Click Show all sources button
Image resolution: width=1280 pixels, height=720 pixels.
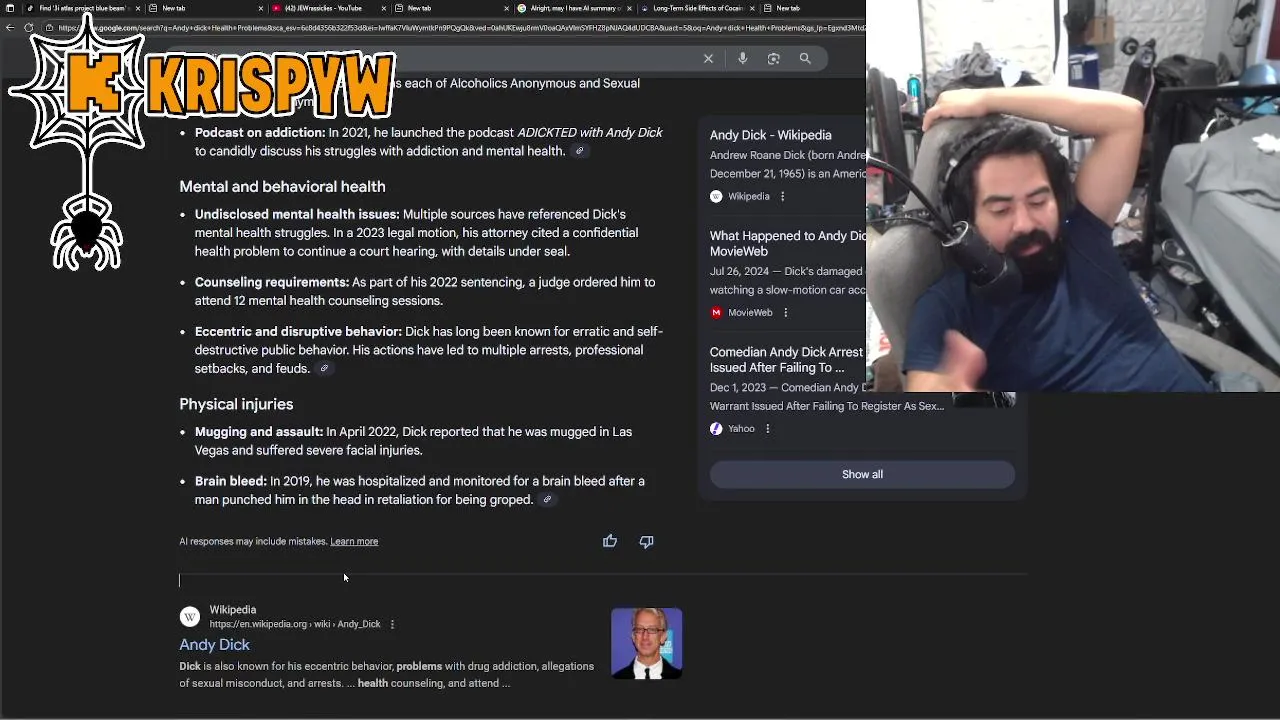[862, 474]
